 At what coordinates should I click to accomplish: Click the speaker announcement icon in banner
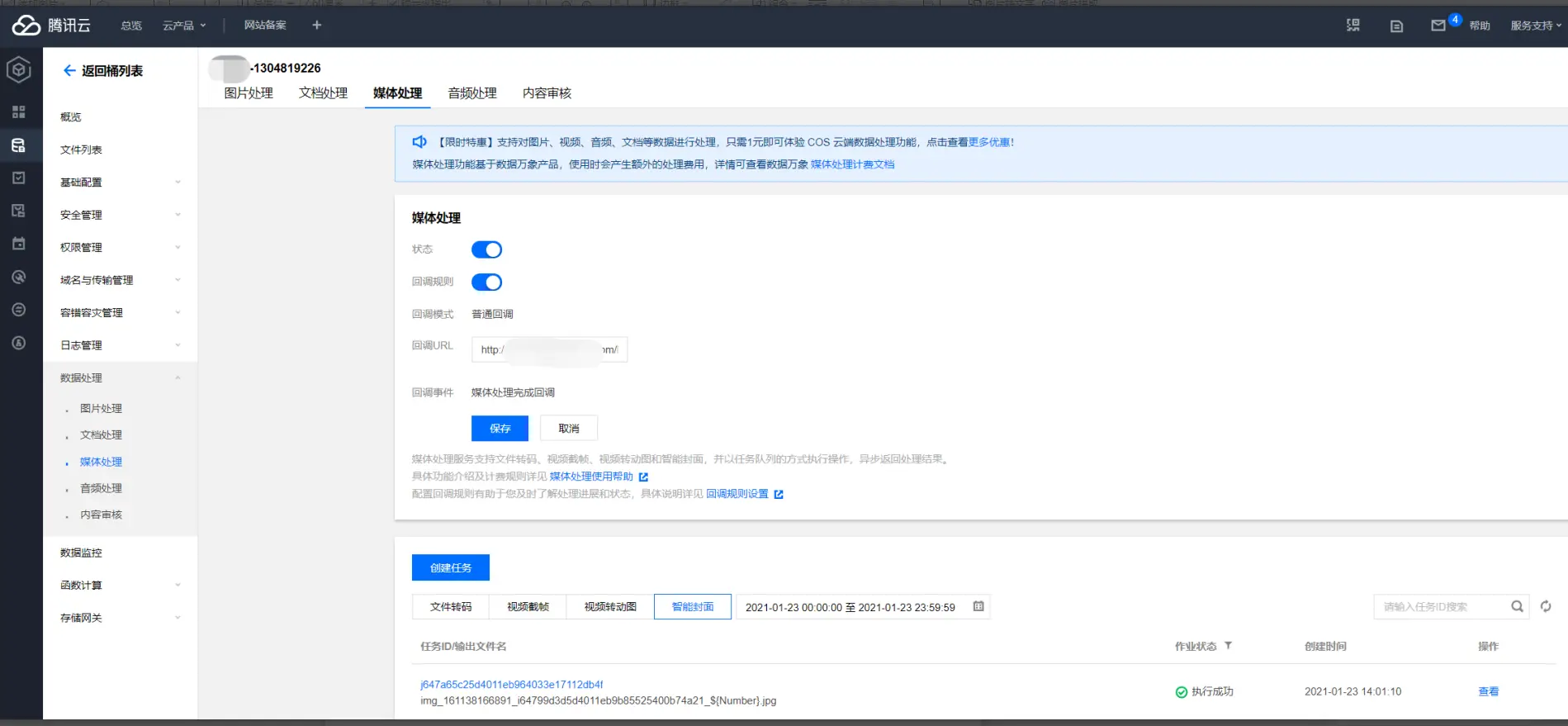click(x=420, y=142)
